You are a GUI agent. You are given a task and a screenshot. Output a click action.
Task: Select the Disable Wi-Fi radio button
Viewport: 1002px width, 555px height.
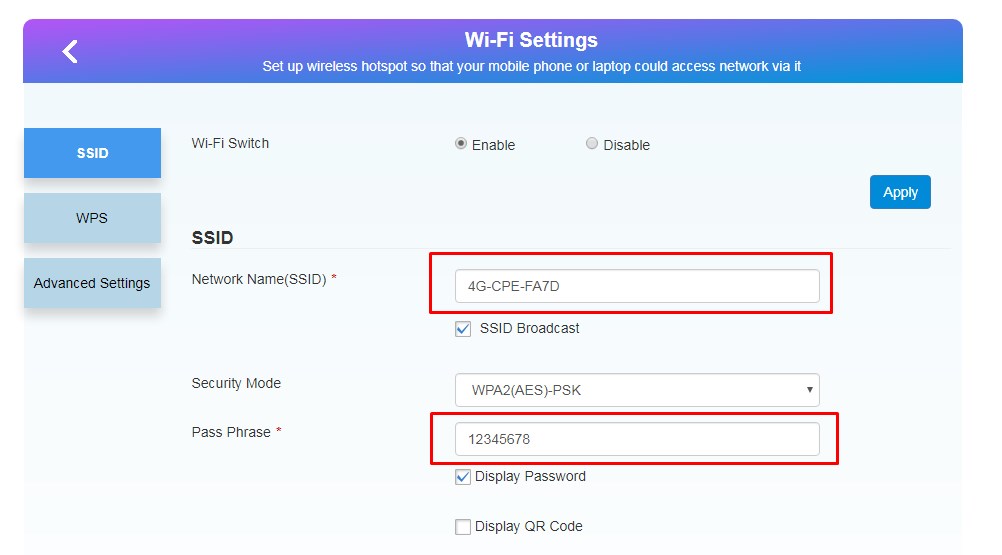pos(592,144)
